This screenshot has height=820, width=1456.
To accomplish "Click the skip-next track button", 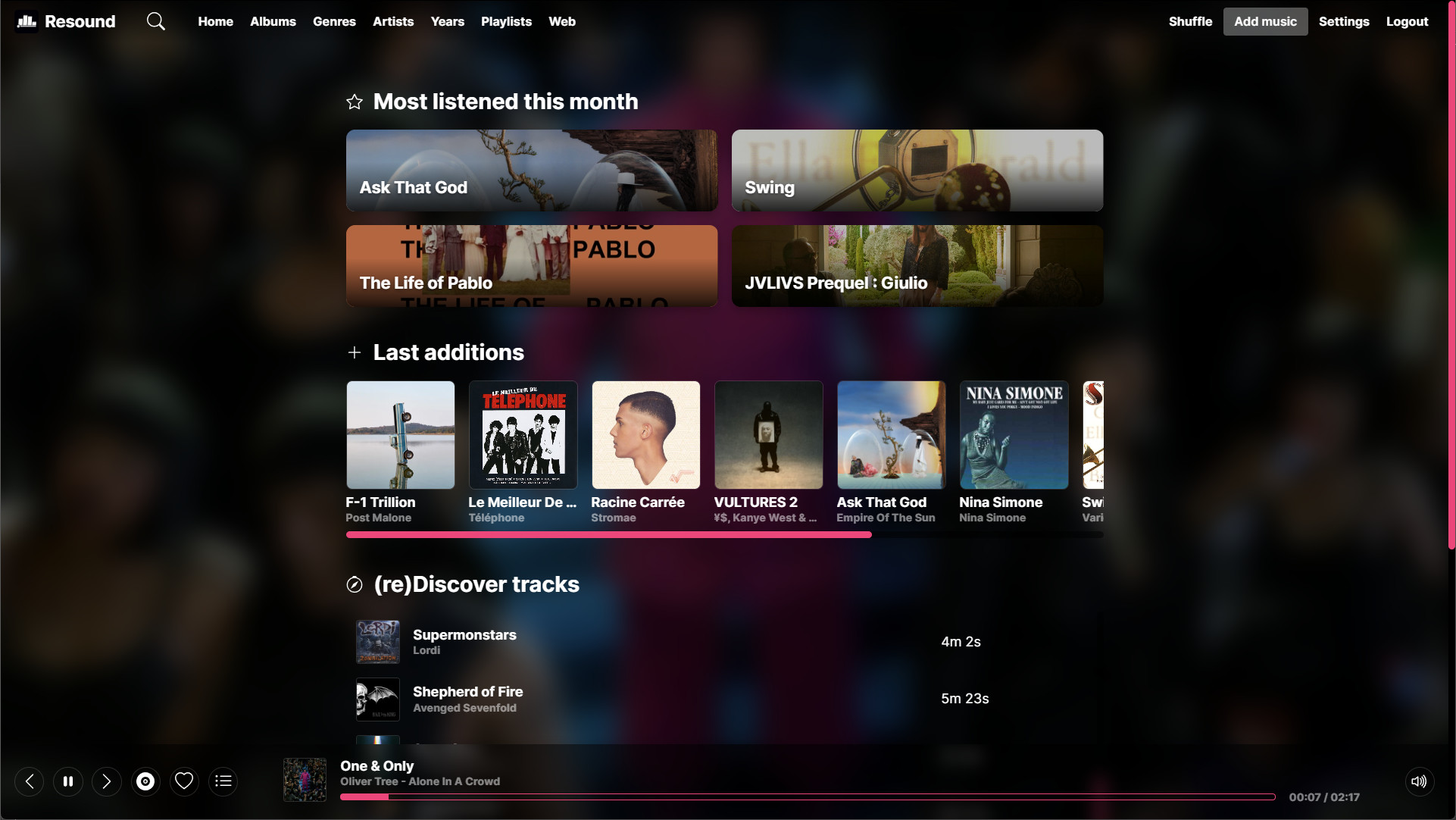I will coord(106,780).
